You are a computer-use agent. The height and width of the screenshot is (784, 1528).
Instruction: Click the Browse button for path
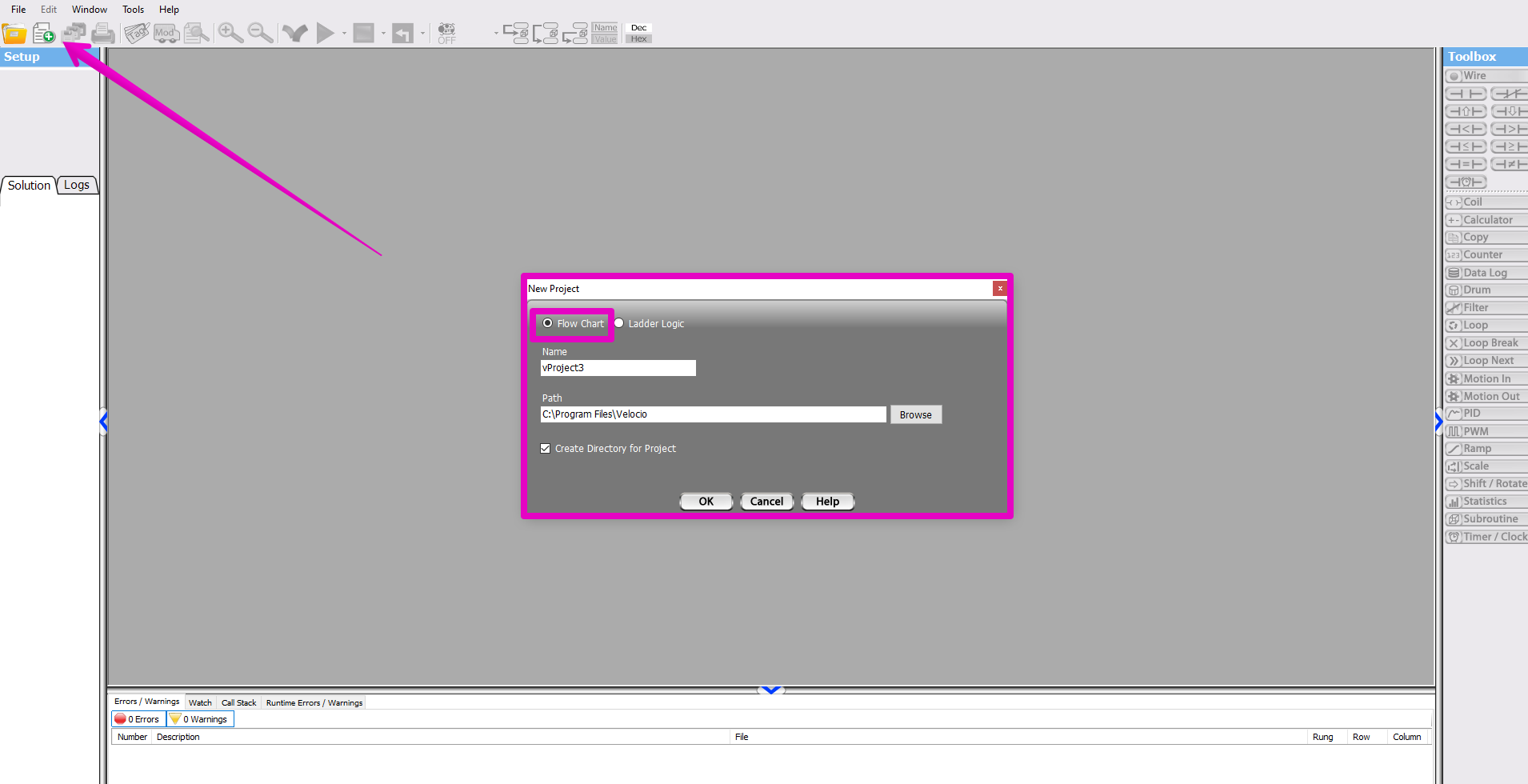915,414
